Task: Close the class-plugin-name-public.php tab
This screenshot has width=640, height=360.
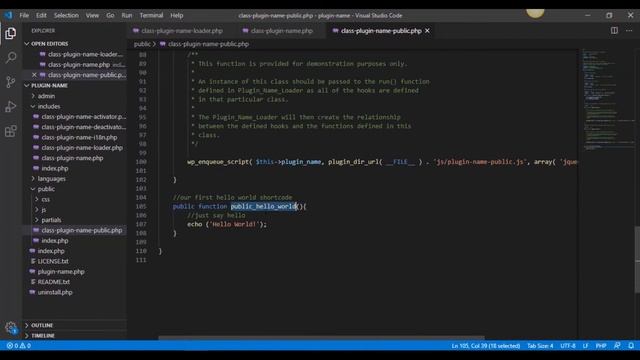Action: tap(427, 31)
